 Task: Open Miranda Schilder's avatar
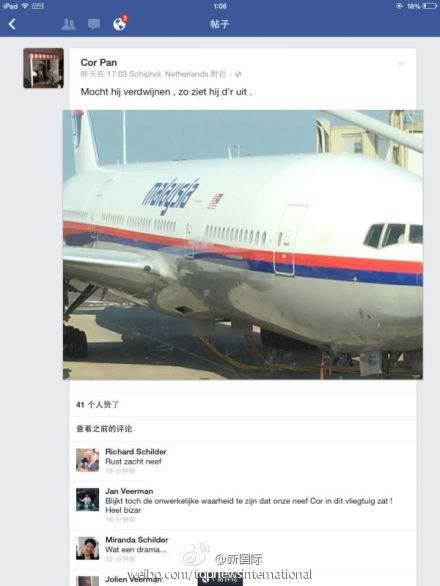(87, 548)
